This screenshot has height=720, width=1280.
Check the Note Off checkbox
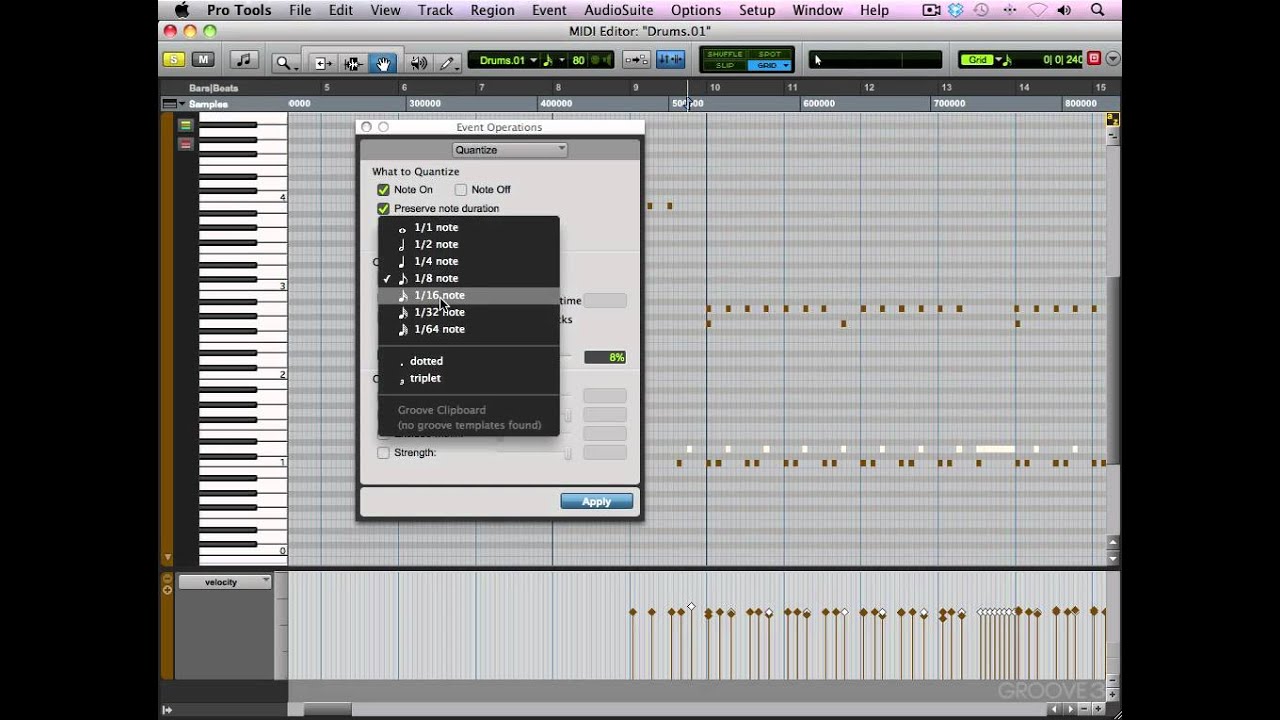click(x=461, y=190)
